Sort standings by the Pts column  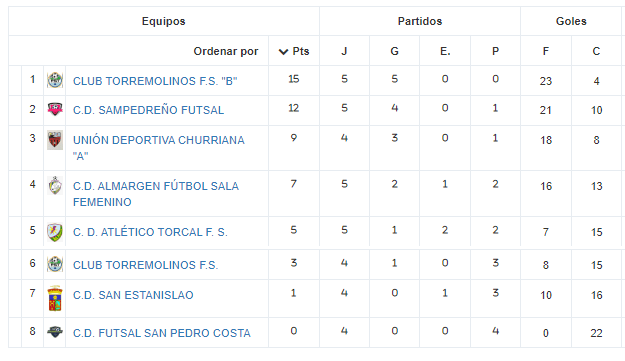pyautogui.click(x=301, y=51)
